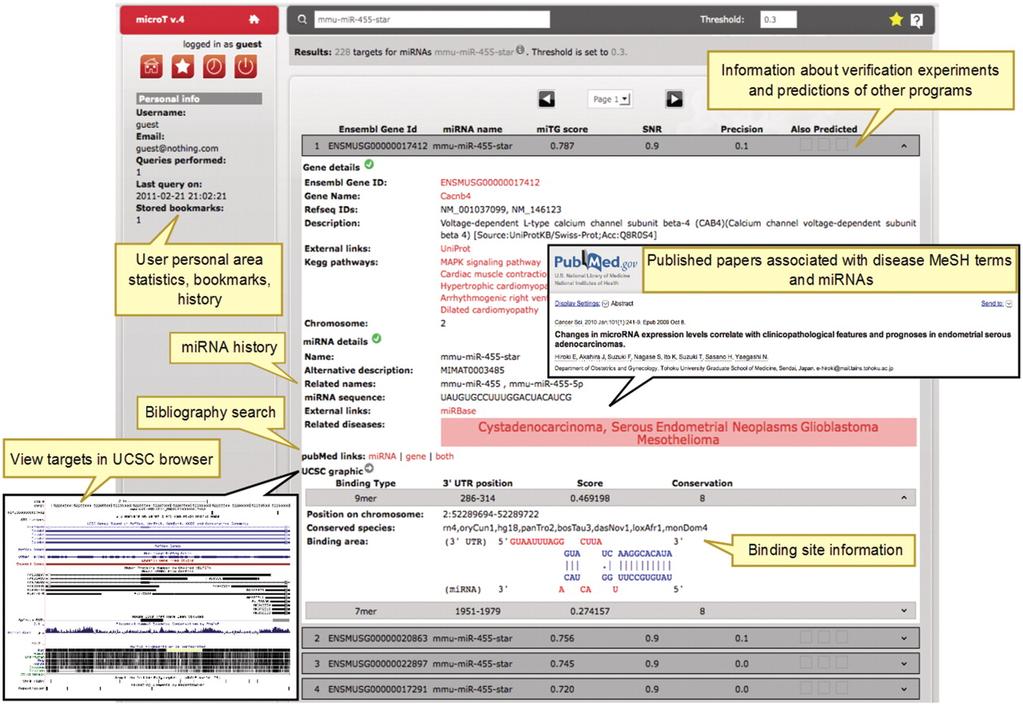1023x706 pixels.
Task: Click the Ensembl Gene Id column header
Action: point(378,129)
